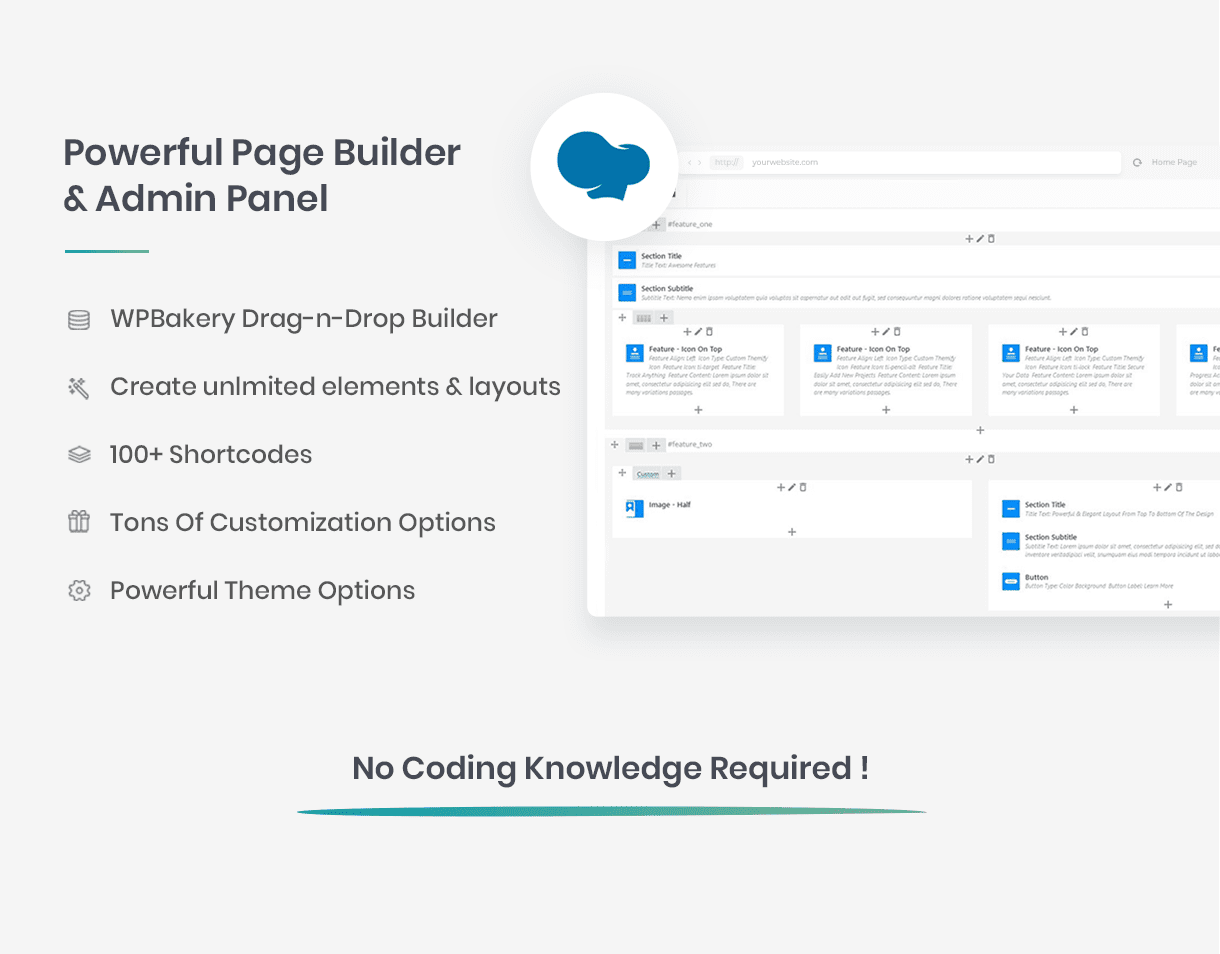Screen dimensions: 1220x954
Task: Delete #feature_one row using trash icon
Action: [991, 239]
